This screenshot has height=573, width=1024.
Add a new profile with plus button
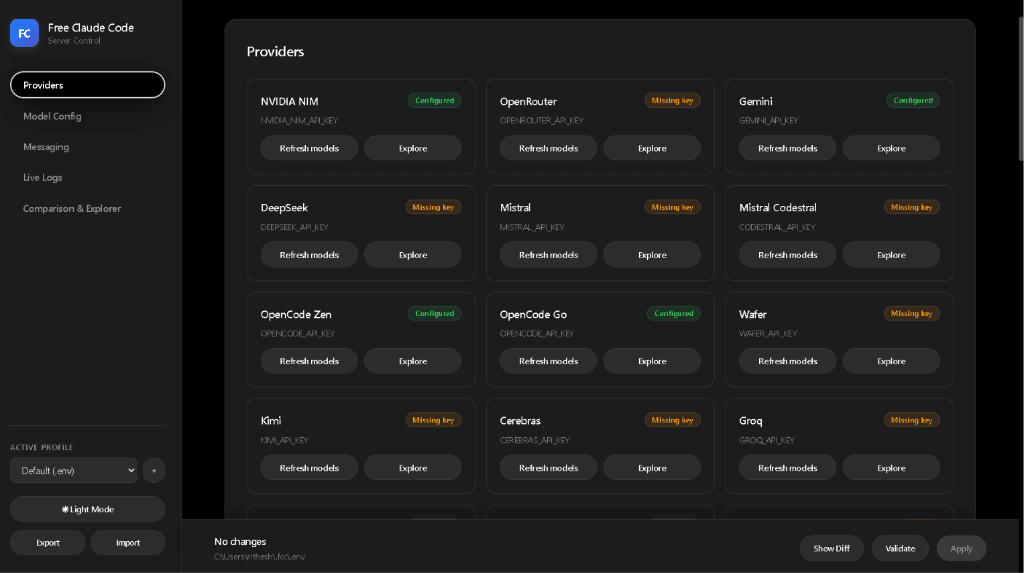[x=154, y=470]
